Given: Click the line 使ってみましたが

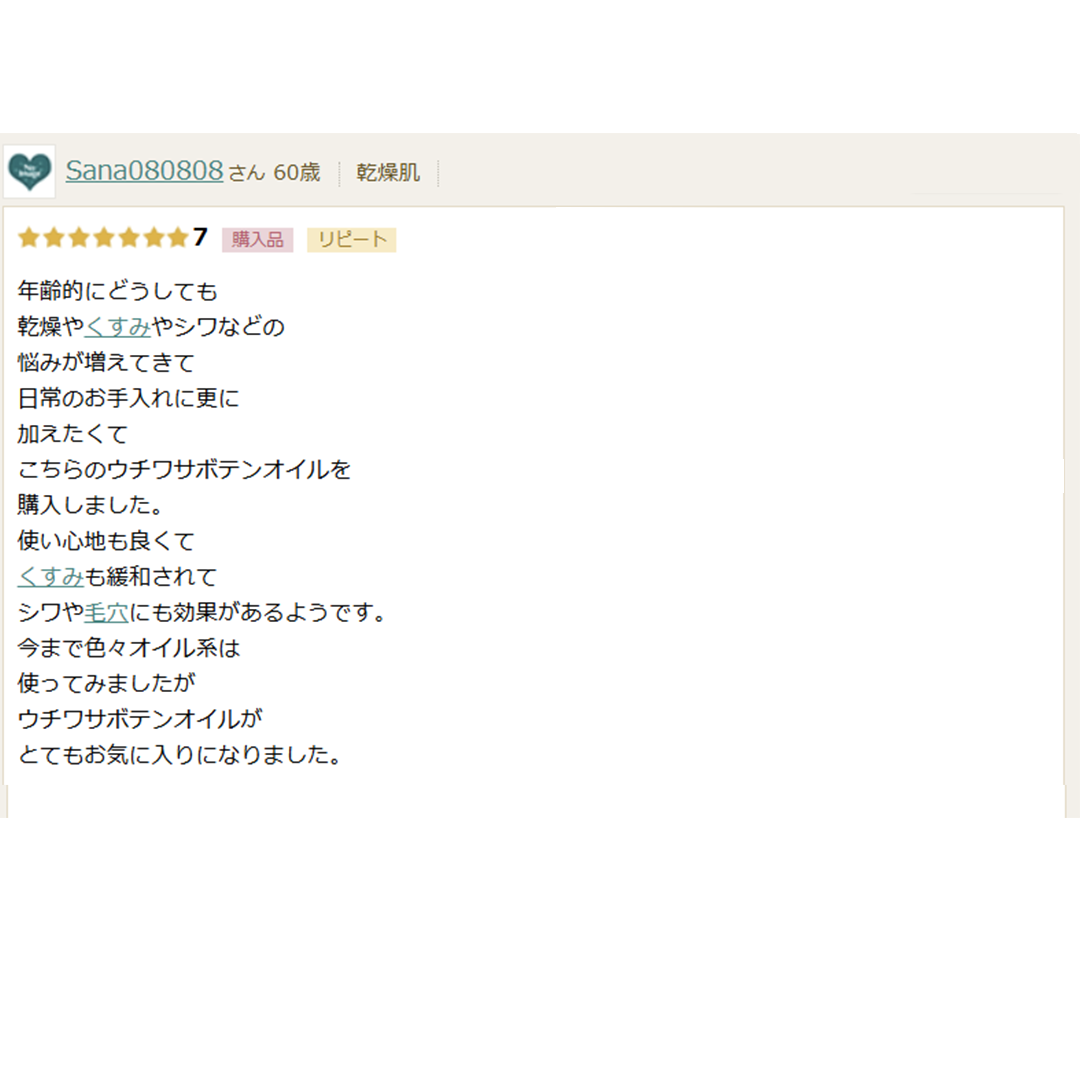Looking at the screenshot, I should point(107,683).
